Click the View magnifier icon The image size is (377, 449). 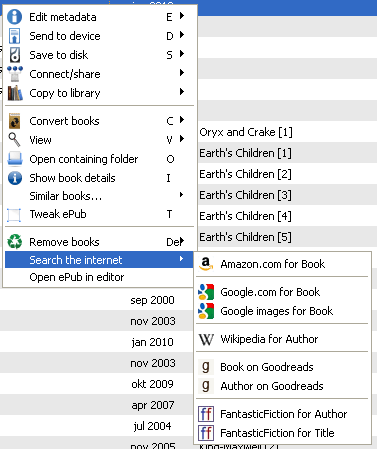pos(15,140)
